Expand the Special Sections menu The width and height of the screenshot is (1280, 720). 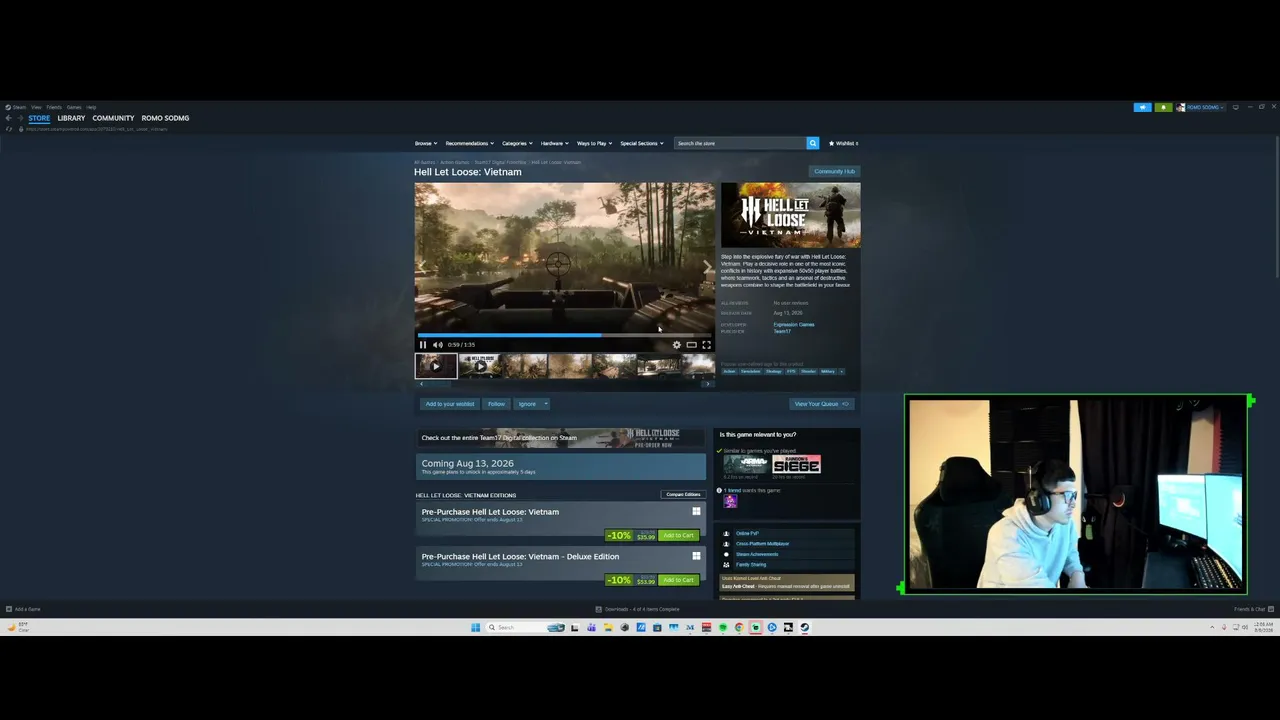[x=642, y=143]
